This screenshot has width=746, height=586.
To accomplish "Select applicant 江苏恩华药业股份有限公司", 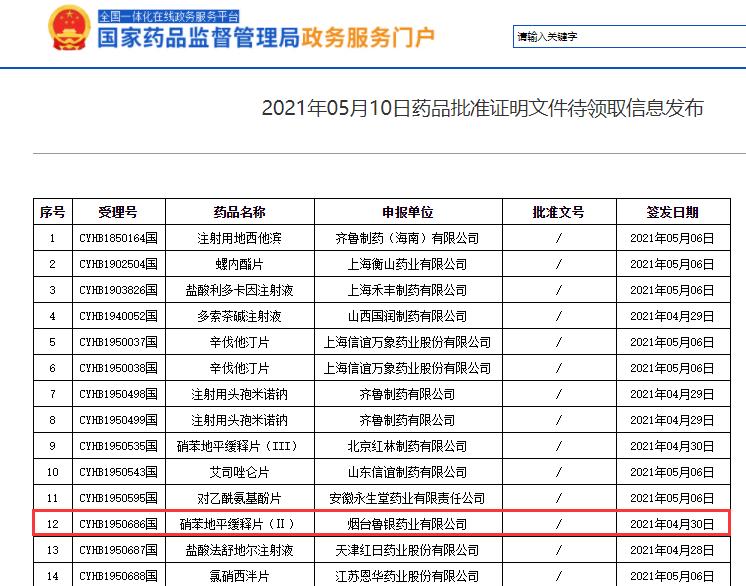I will click(x=407, y=576).
